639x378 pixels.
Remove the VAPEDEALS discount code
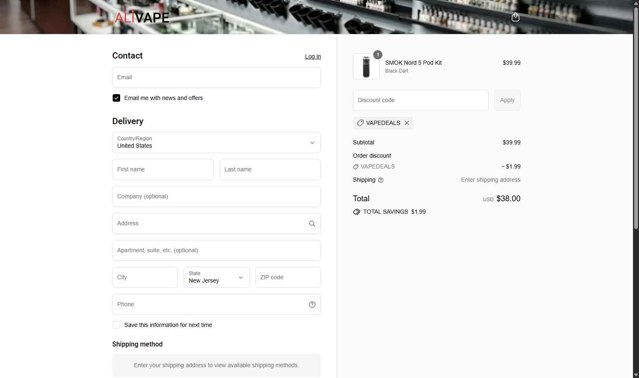(407, 123)
